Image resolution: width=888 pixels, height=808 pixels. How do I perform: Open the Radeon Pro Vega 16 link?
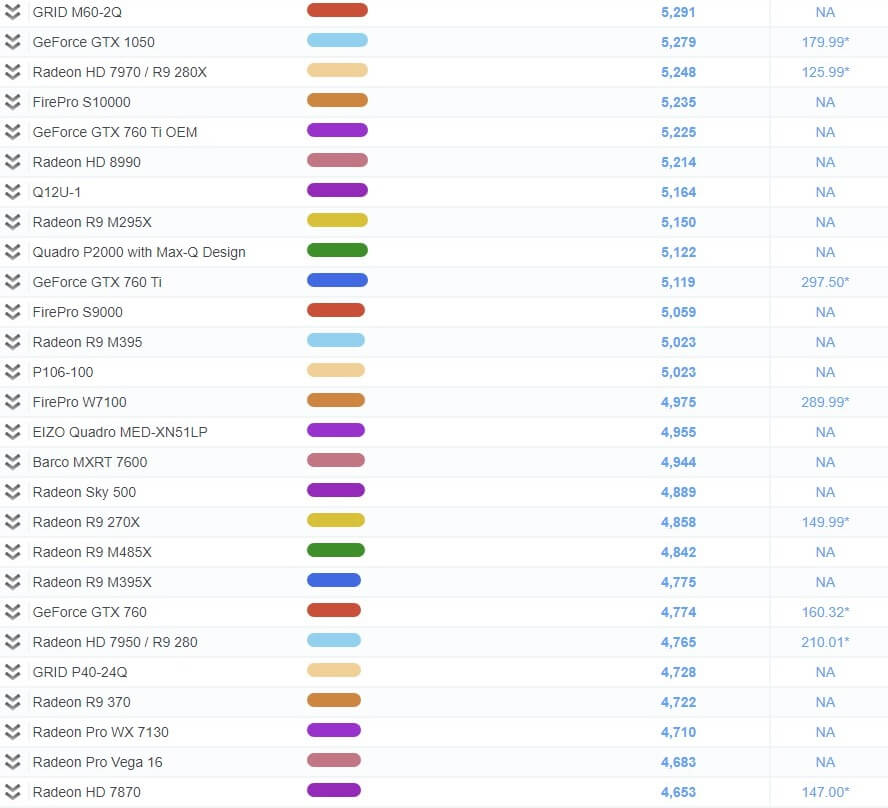point(97,762)
